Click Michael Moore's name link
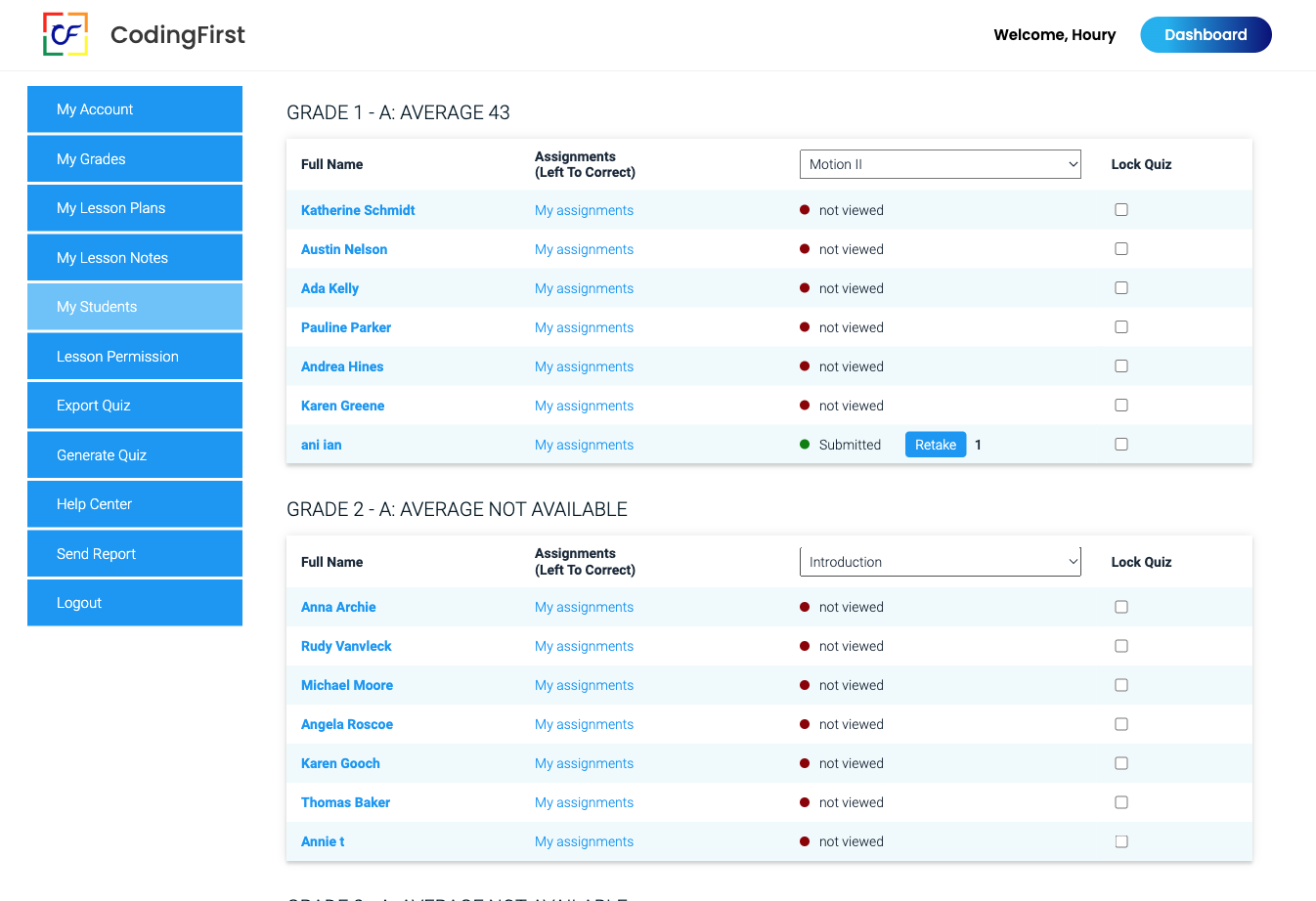This screenshot has width=1316, height=901. point(347,685)
